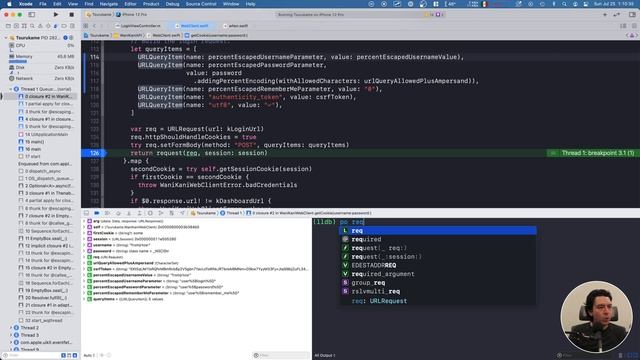This screenshot has height=360, width=640.
Task: Click the Simulate Location arrow icon
Action: point(182,213)
